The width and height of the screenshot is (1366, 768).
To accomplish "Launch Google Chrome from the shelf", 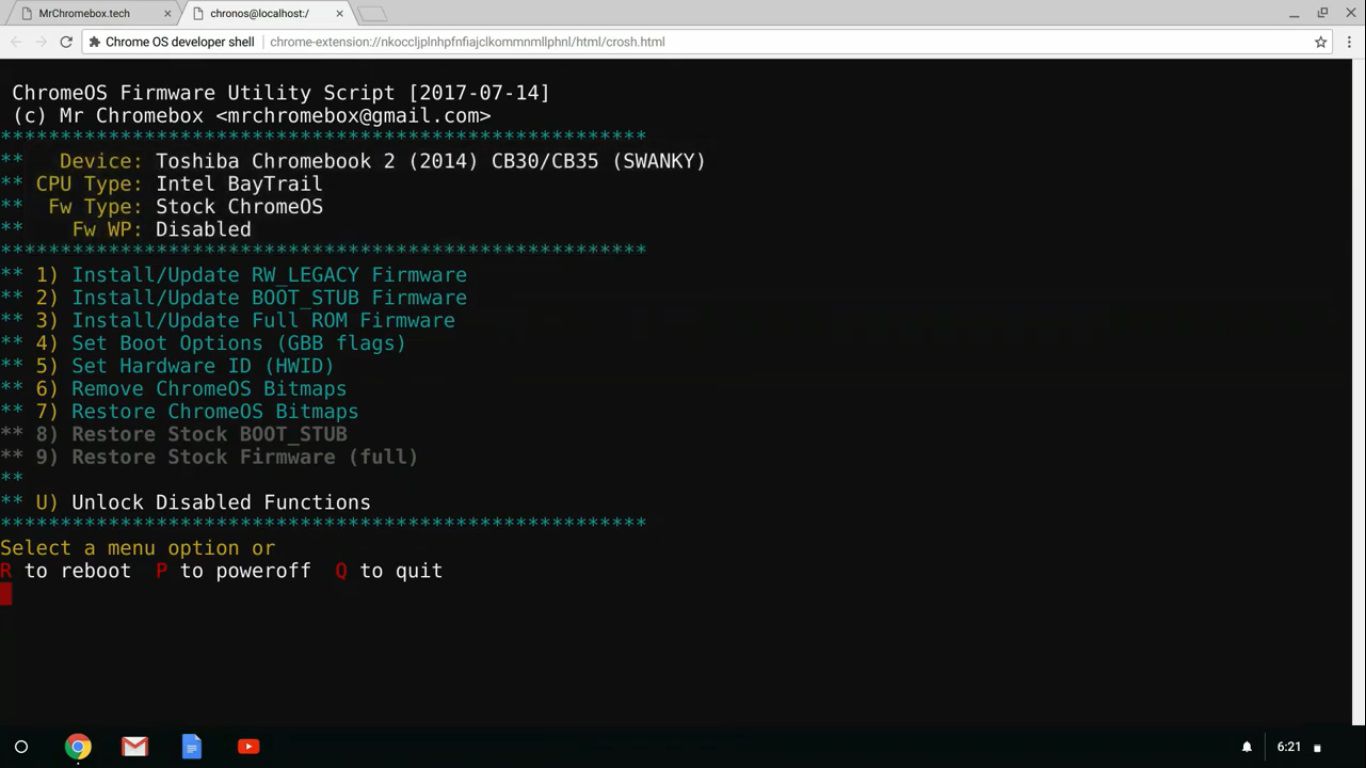I will pyautogui.click(x=78, y=747).
